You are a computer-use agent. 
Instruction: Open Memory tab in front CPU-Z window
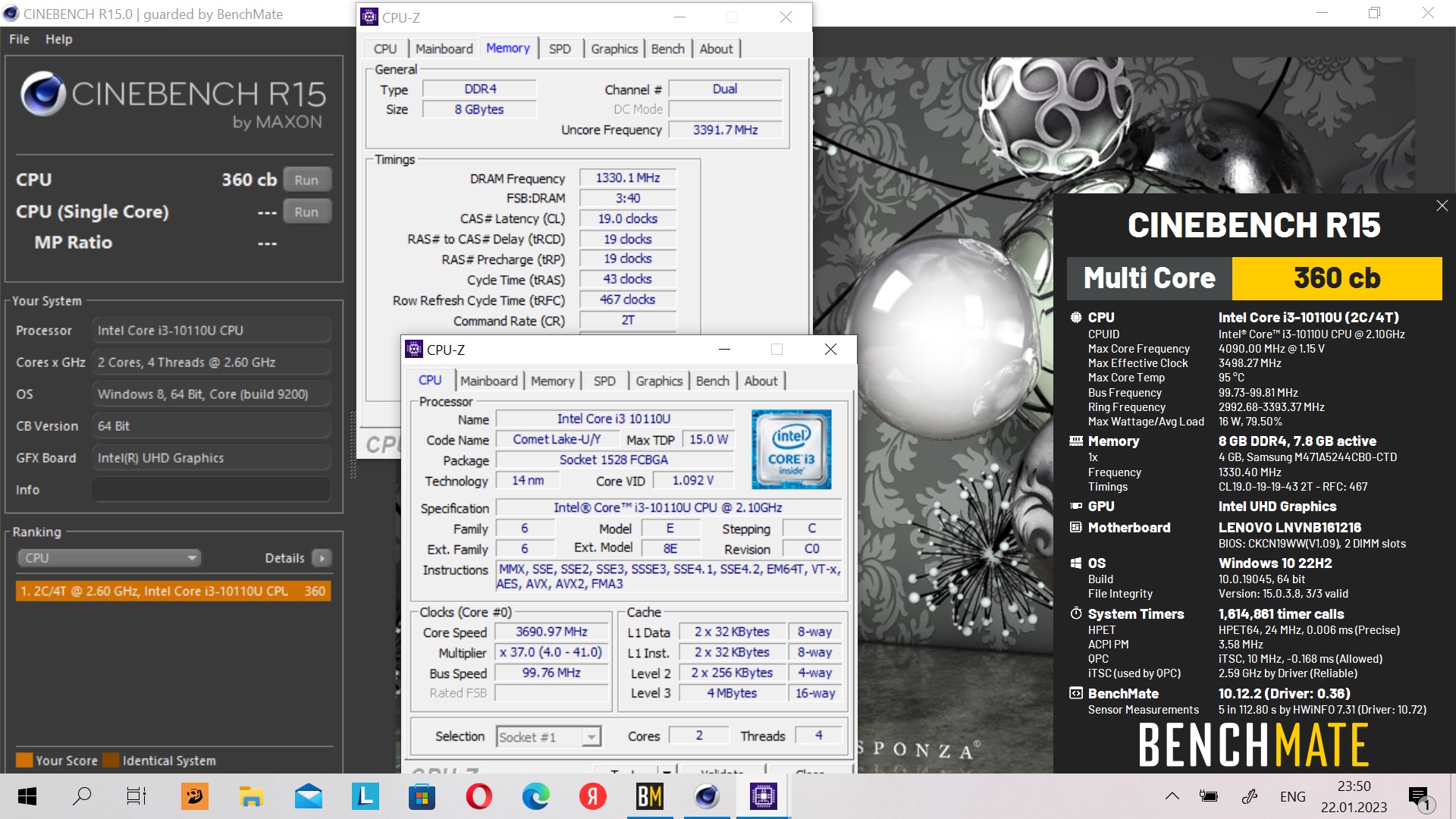552,381
